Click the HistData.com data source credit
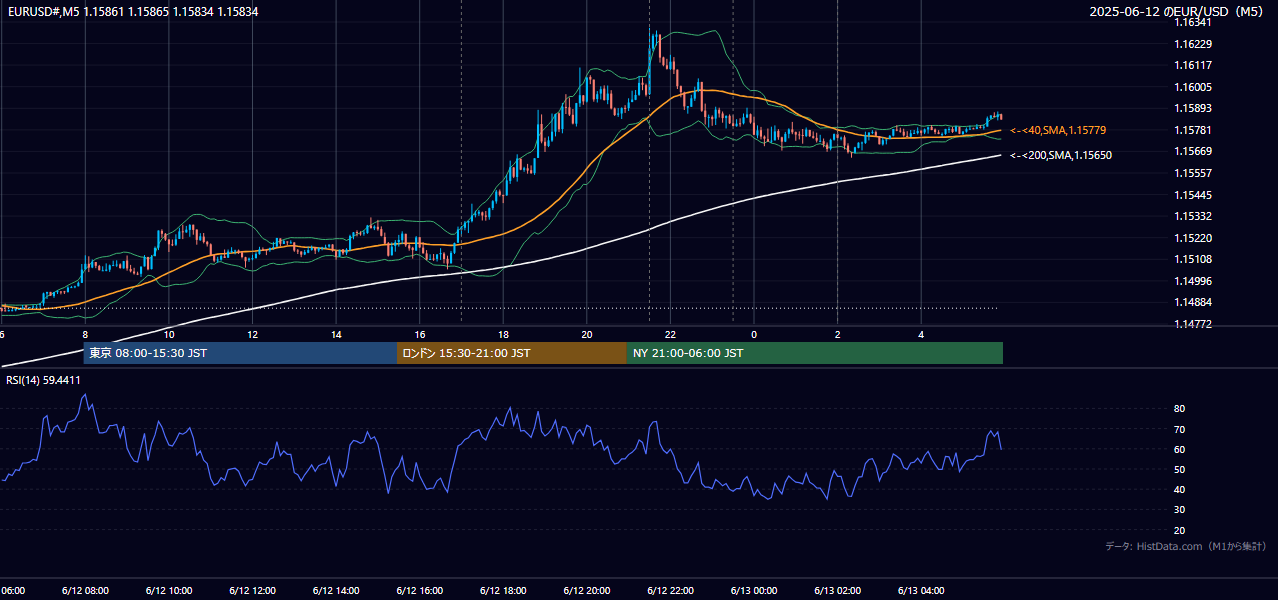The image size is (1278, 600). [1185, 546]
